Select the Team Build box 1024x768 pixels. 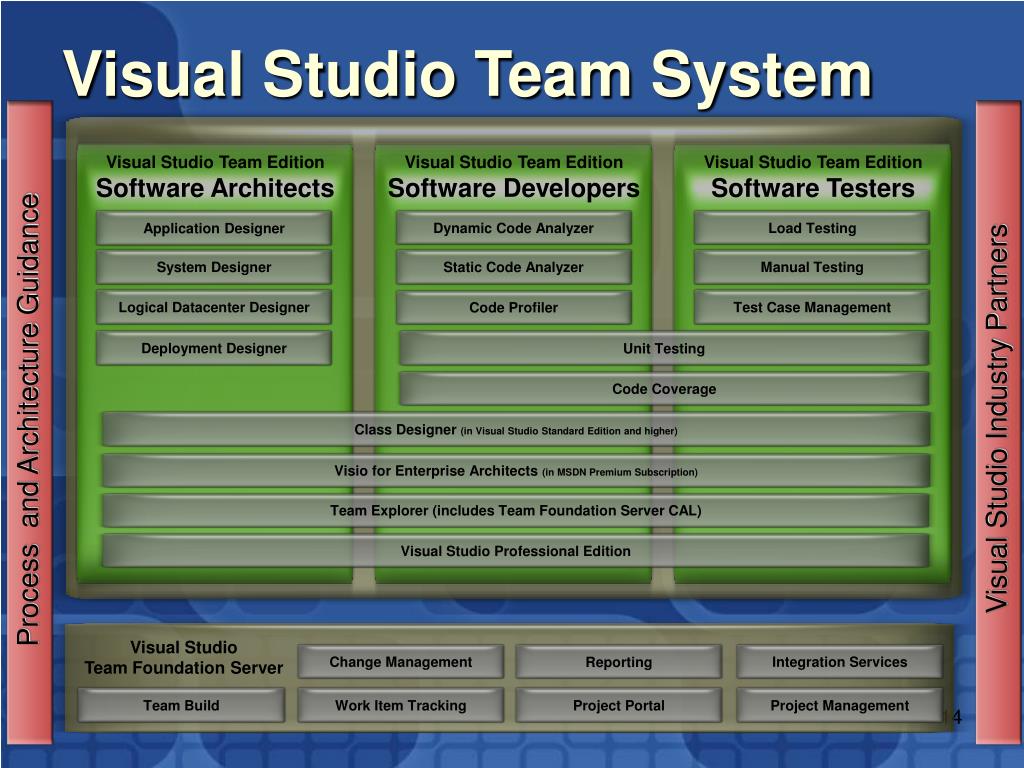[x=181, y=705]
